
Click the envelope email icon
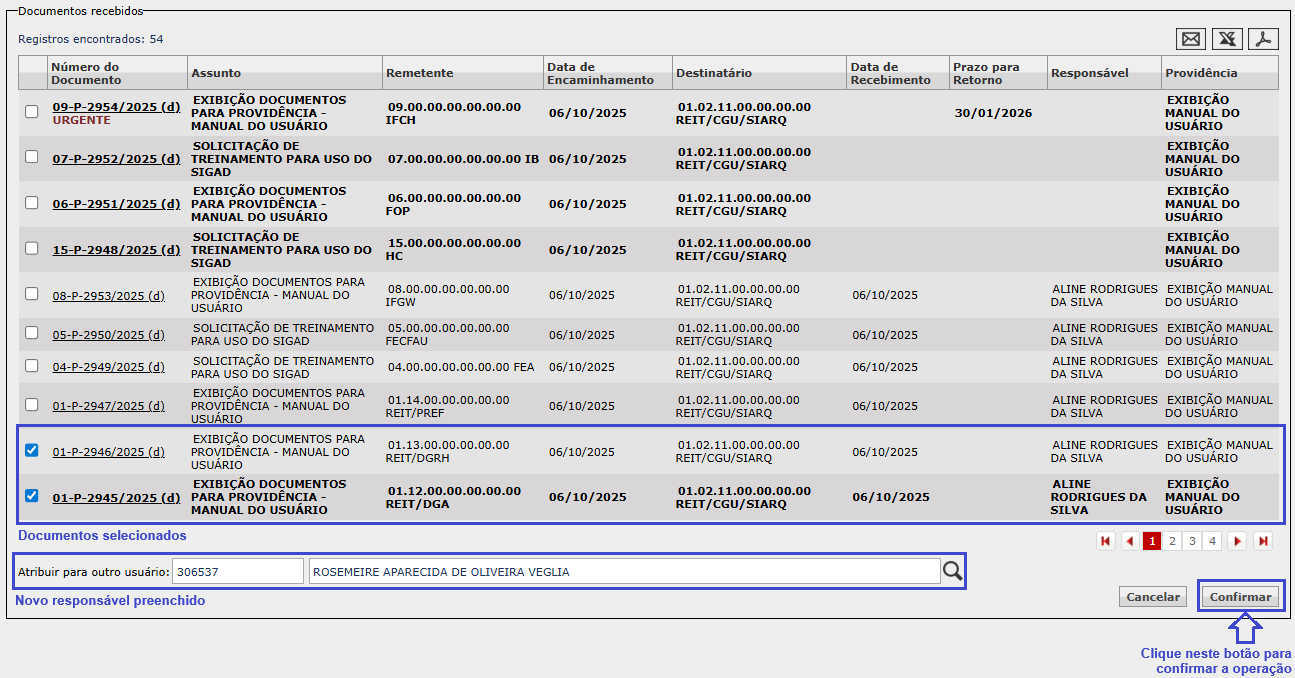1191,39
